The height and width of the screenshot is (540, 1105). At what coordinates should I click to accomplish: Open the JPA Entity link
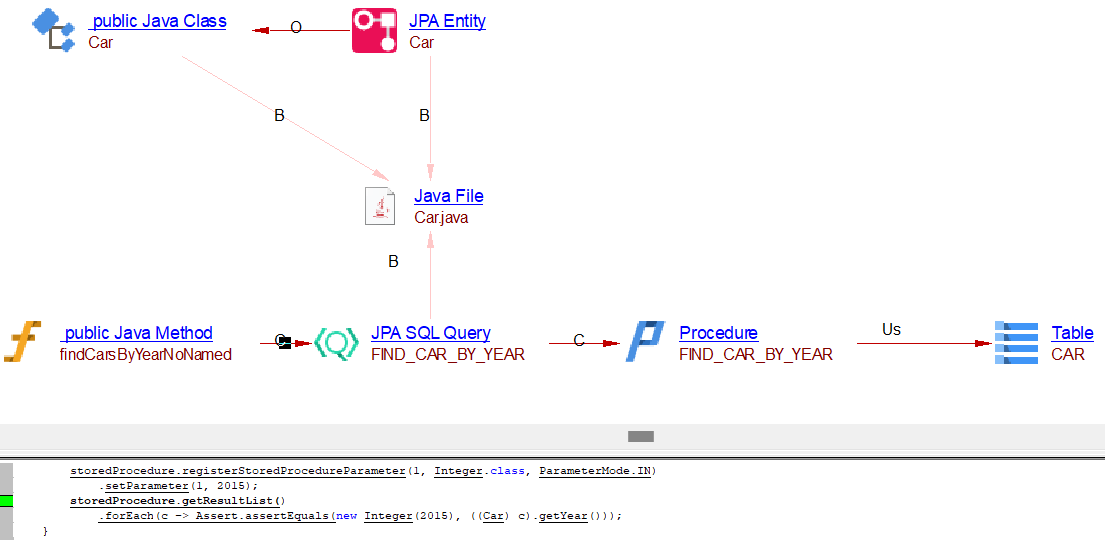coord(447,21)
